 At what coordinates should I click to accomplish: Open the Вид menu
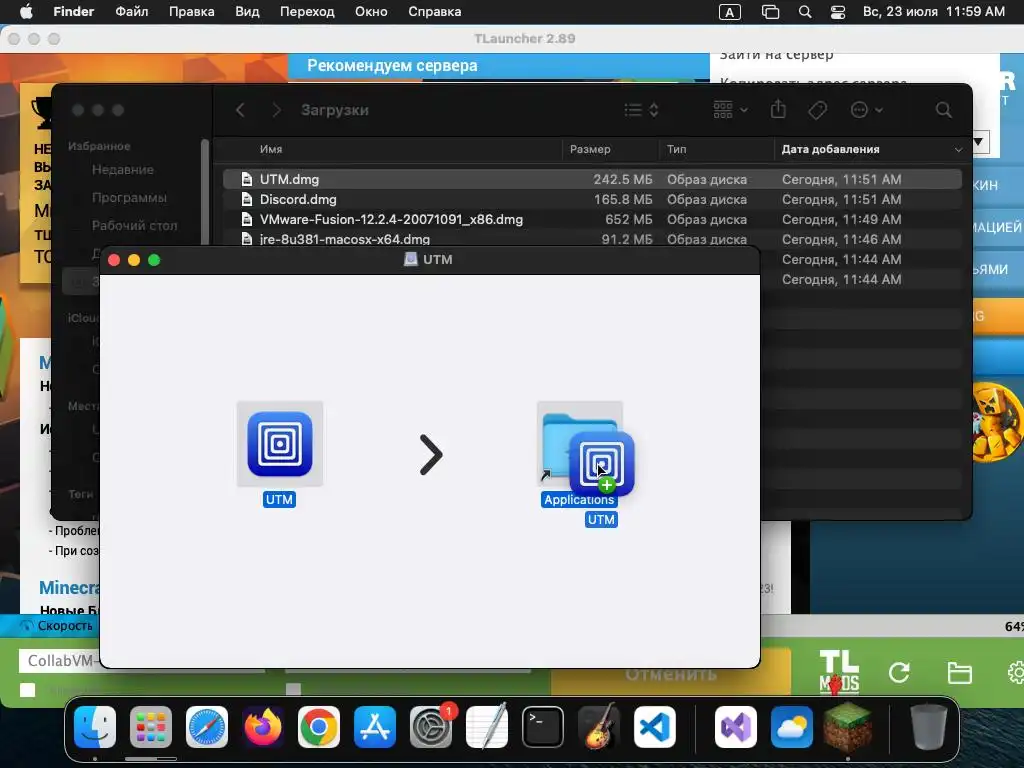click(x=247, y=12)
